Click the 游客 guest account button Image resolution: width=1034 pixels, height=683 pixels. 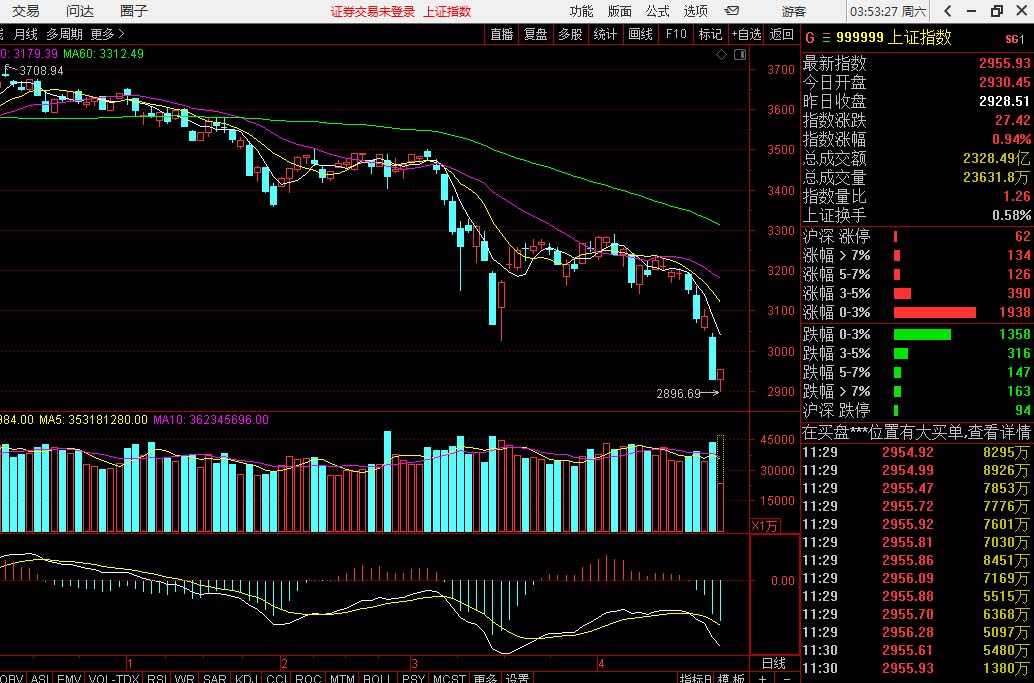click(x=794, y=11)
